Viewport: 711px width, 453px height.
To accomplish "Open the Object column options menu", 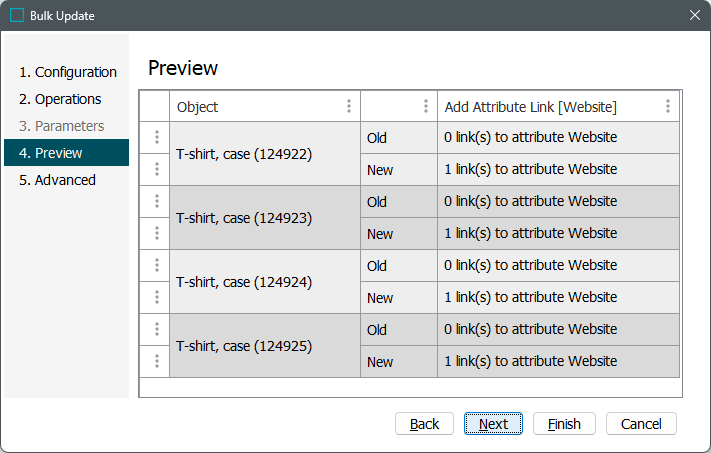I will [x=349, y=106].
